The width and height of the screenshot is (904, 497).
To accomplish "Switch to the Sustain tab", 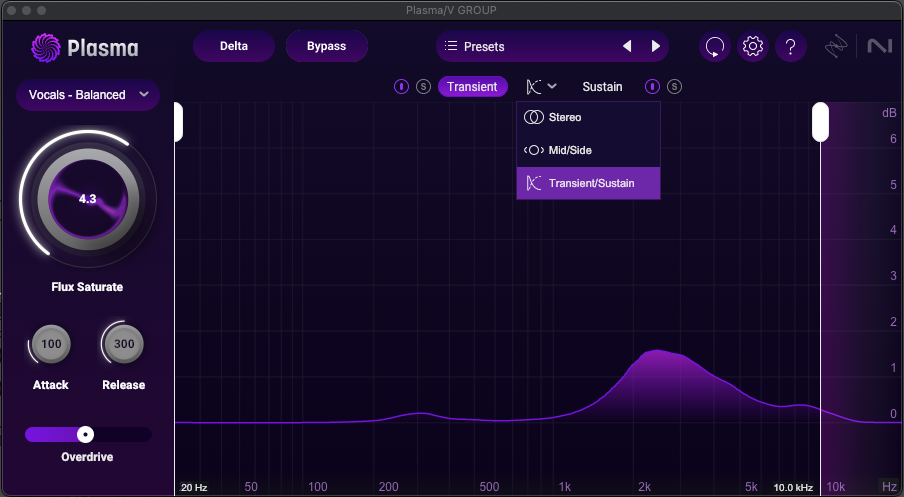I will (602, 86).
